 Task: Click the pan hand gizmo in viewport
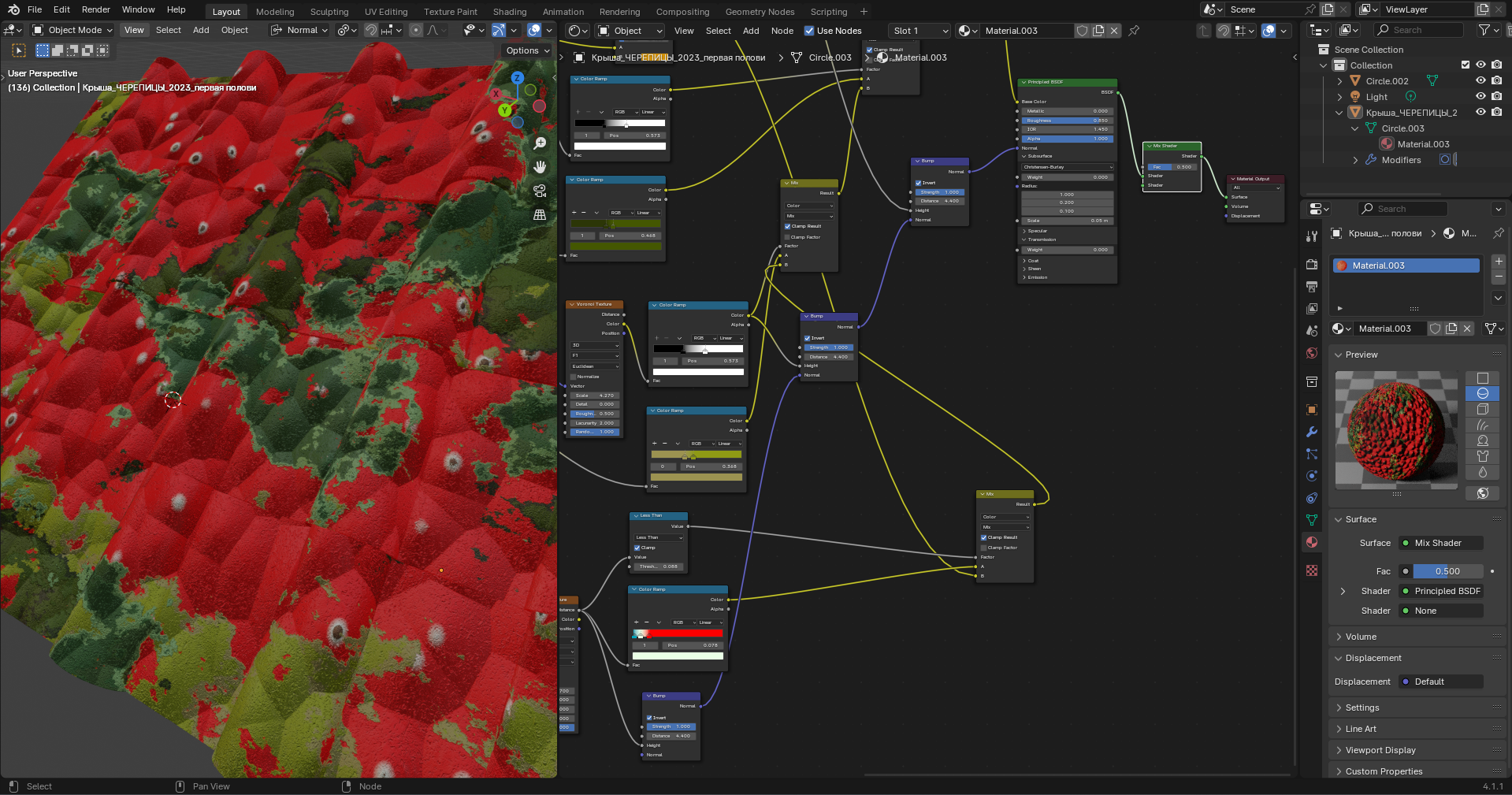click(540, 167)
